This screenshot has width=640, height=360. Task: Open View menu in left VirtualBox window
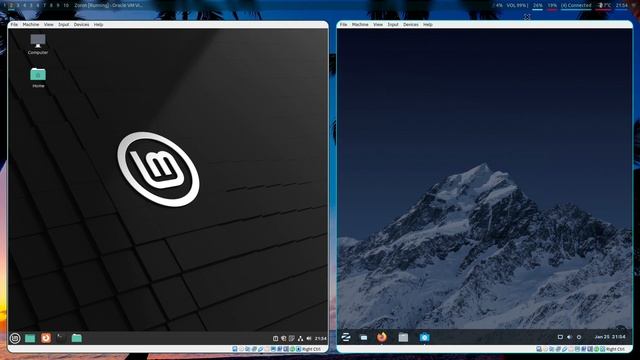(49, 24)
